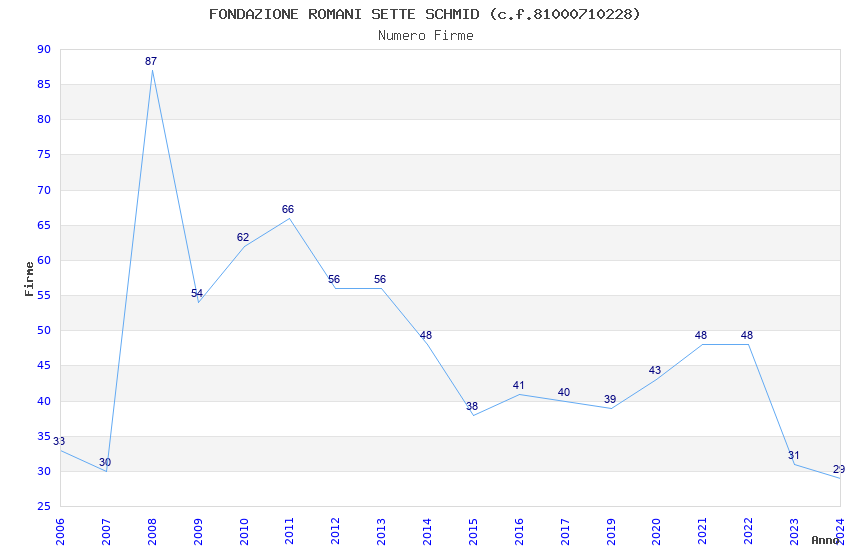Viewport: 850px width, 550px height.
Task: Select the 43 data label for 2020
Action: click(x=655, y=370)
